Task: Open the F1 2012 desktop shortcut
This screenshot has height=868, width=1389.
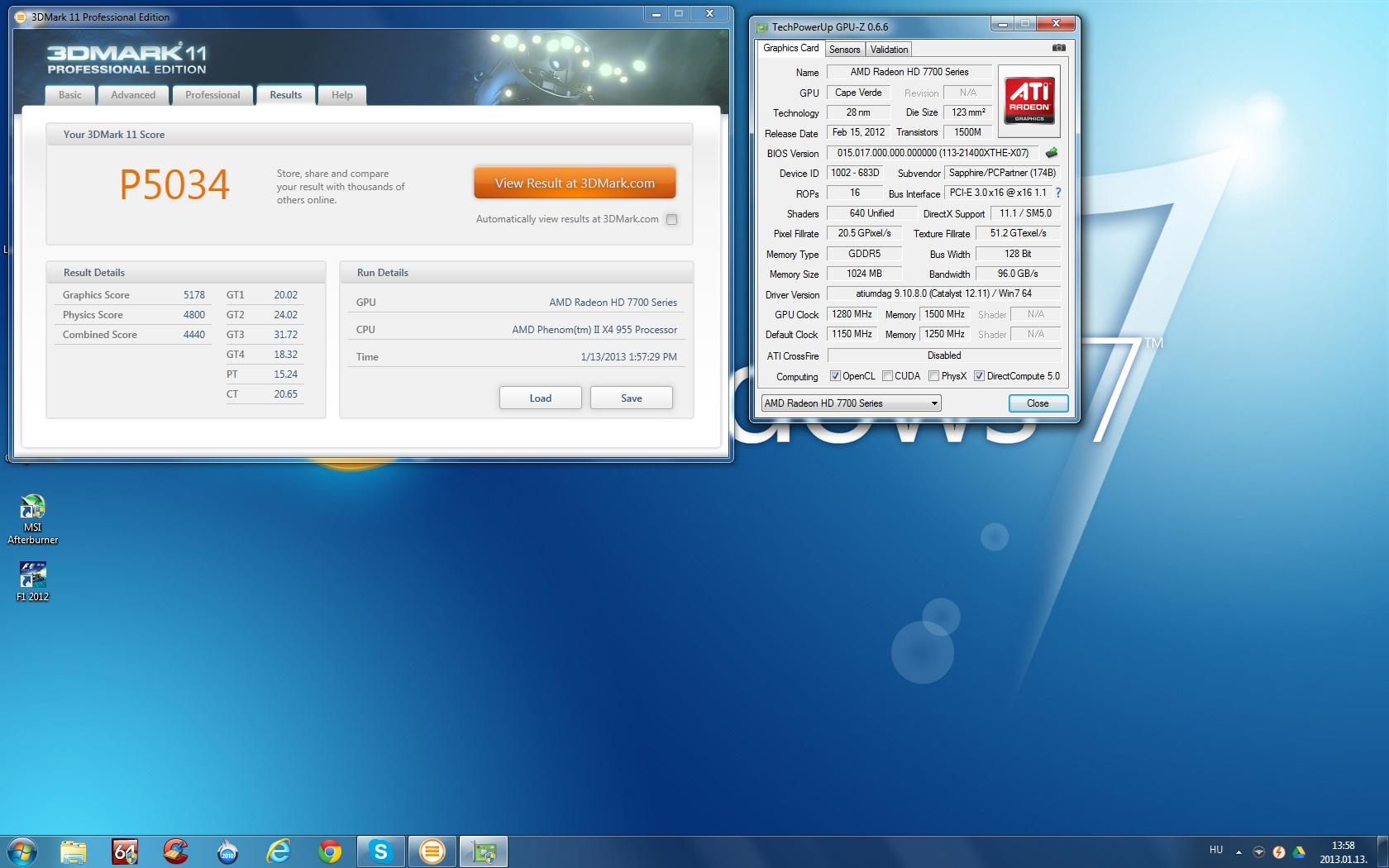Action: (32, 581)
